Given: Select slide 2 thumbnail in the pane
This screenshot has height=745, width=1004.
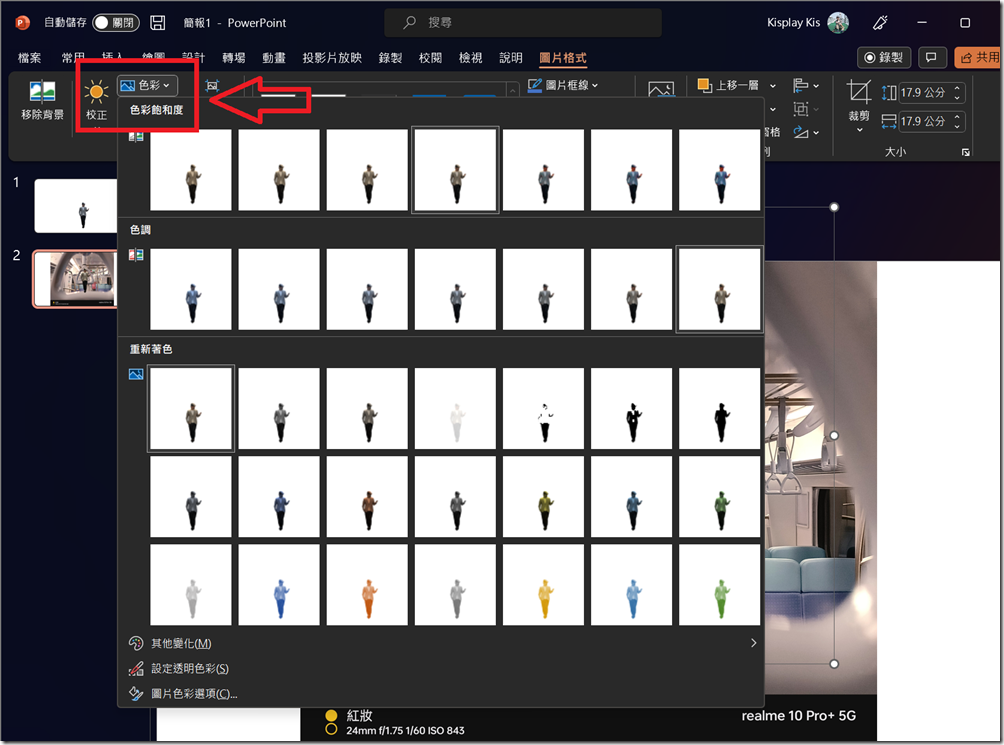Looking at the screenshot, I should [75, 279].
